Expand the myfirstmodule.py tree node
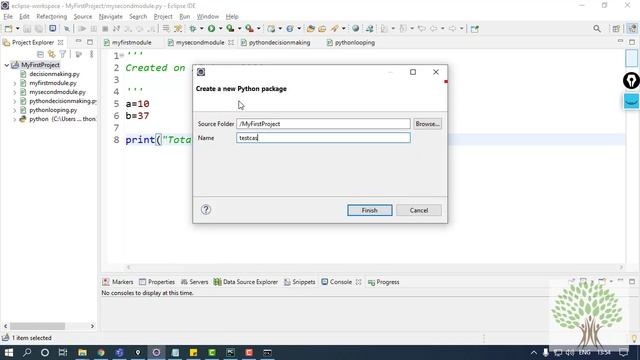 tap(15, 83)
